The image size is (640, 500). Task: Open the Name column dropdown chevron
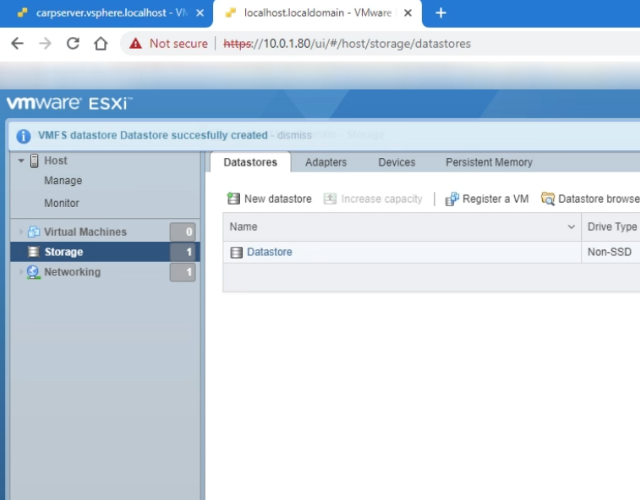pyautogui.click(x=571, y=227)
